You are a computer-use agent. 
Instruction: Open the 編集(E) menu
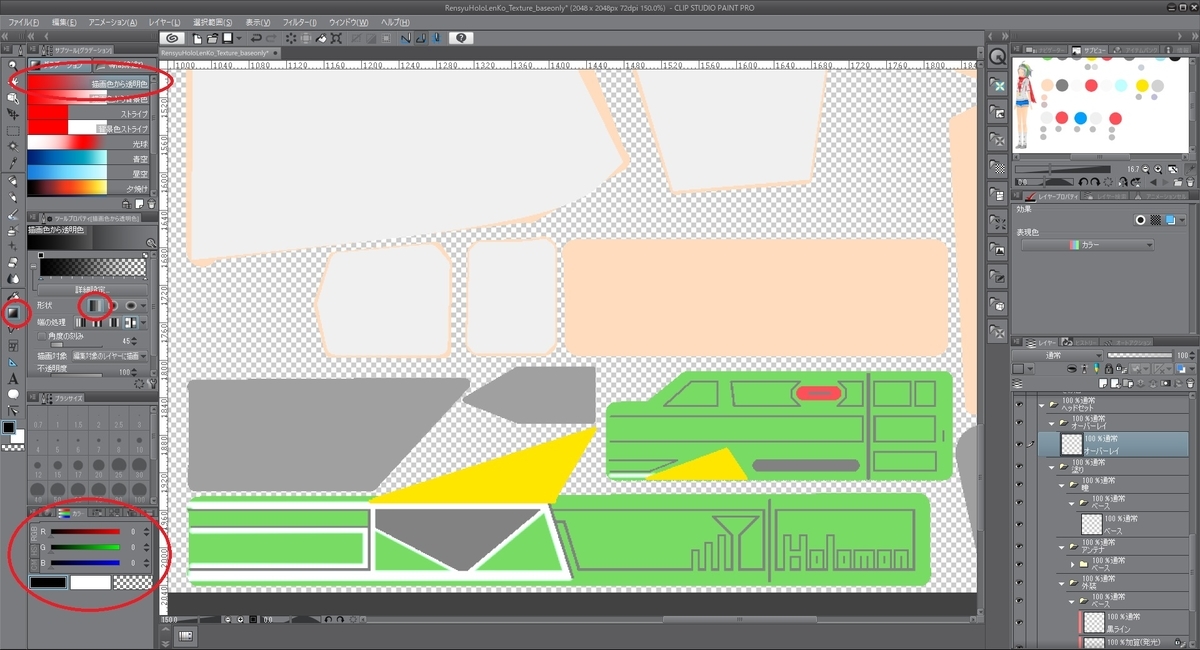coord(66,21)
